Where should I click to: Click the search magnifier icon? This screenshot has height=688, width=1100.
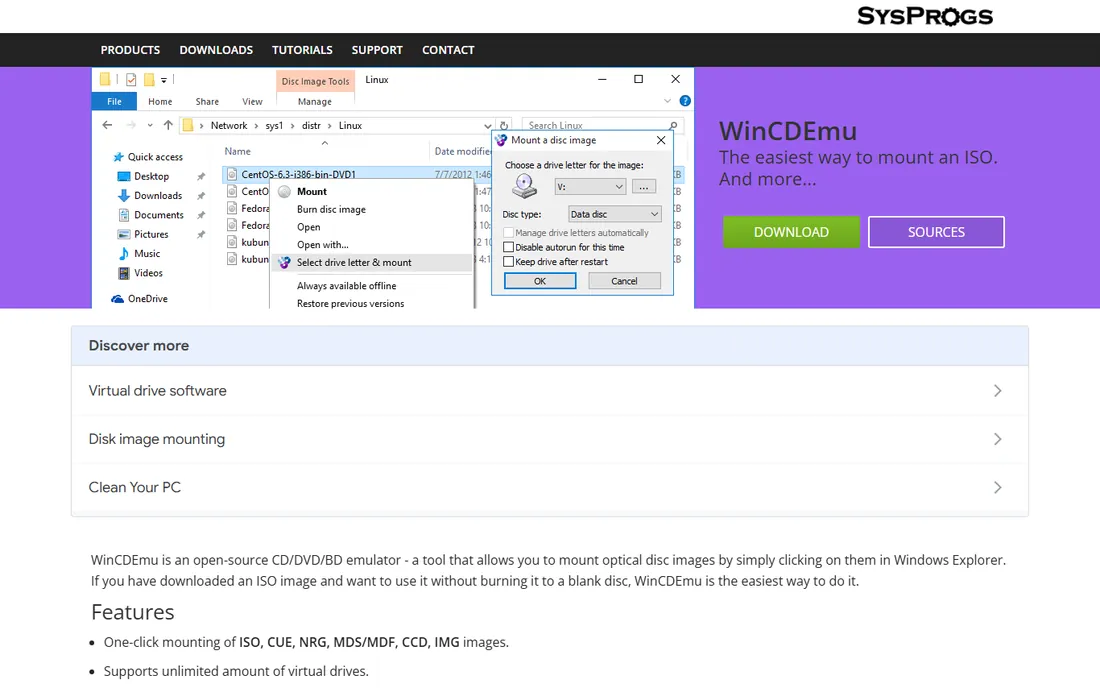click(x=673, y=126)
